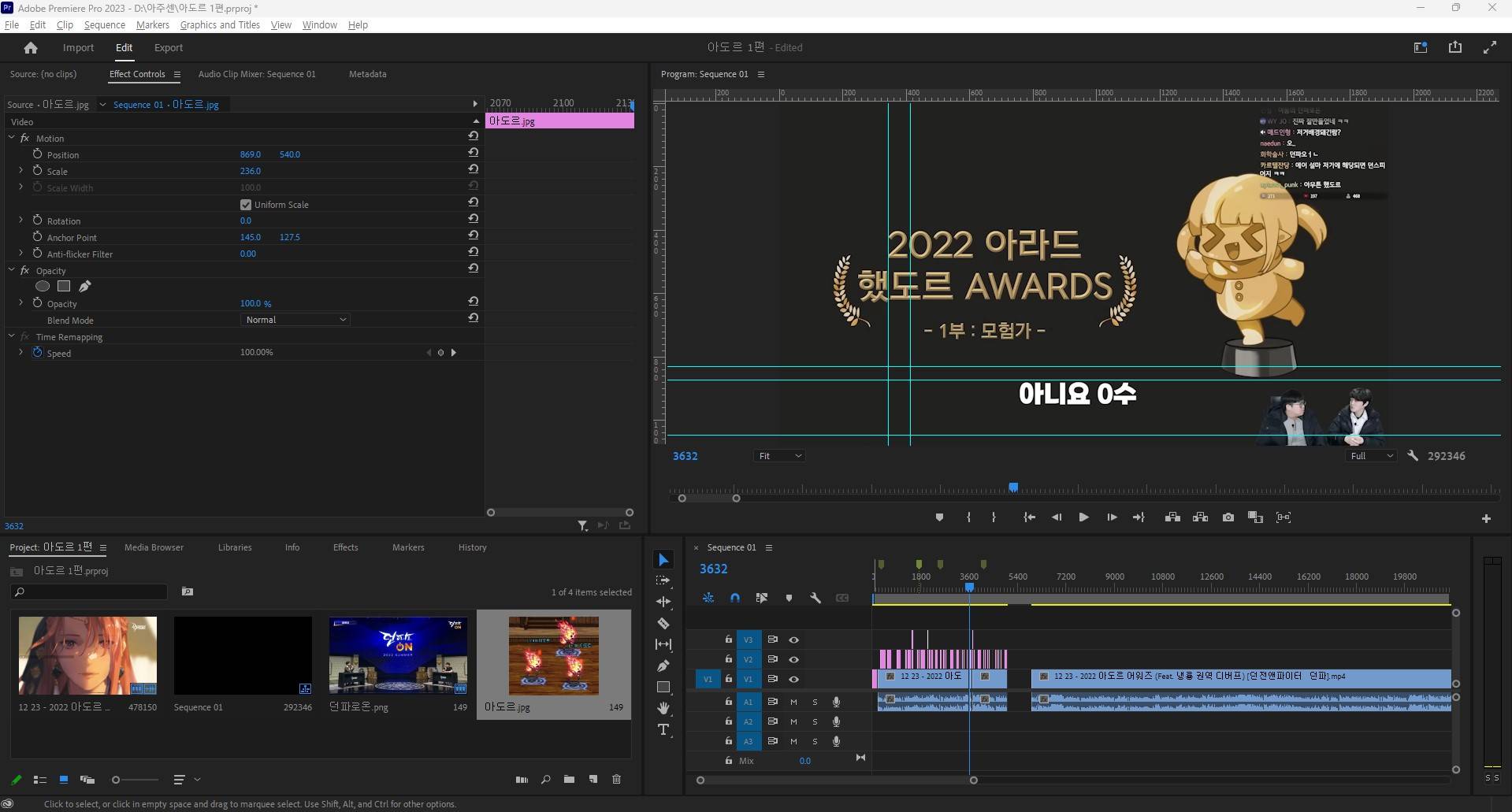Step back one frame

click(x=1057, y=517)
